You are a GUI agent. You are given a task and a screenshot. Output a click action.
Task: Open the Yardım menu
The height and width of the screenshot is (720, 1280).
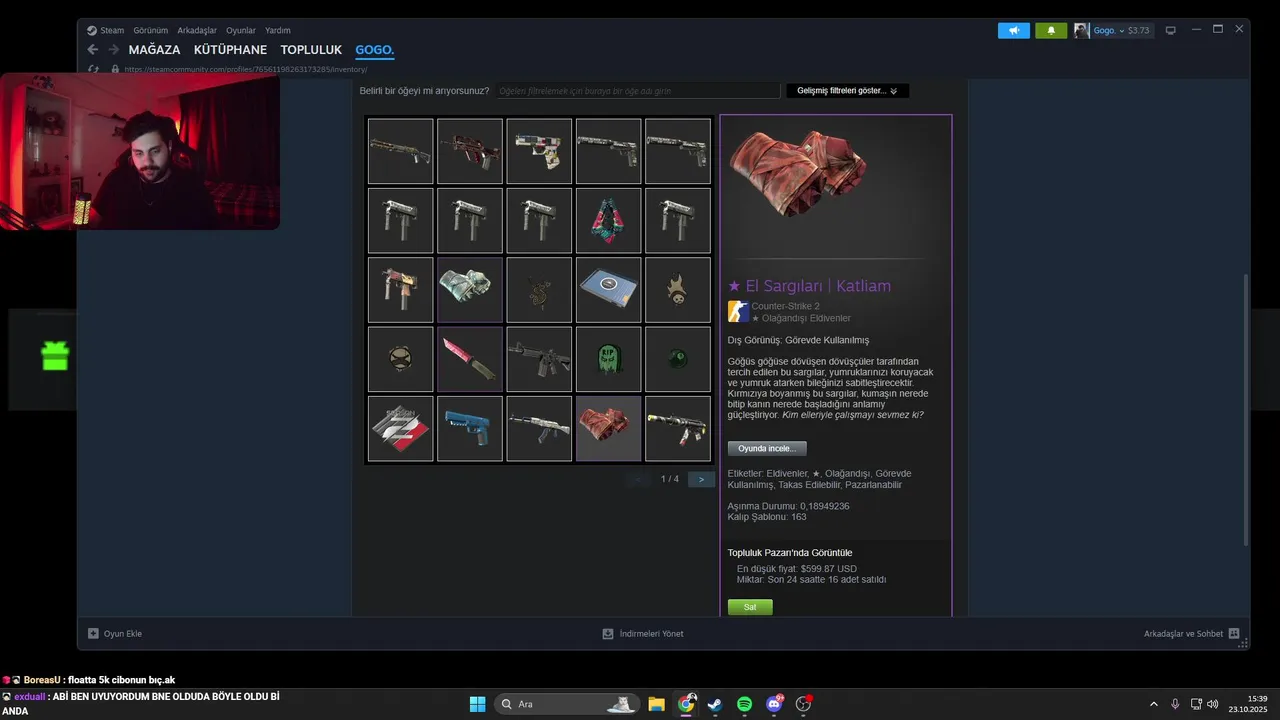(x=278, y=31)
